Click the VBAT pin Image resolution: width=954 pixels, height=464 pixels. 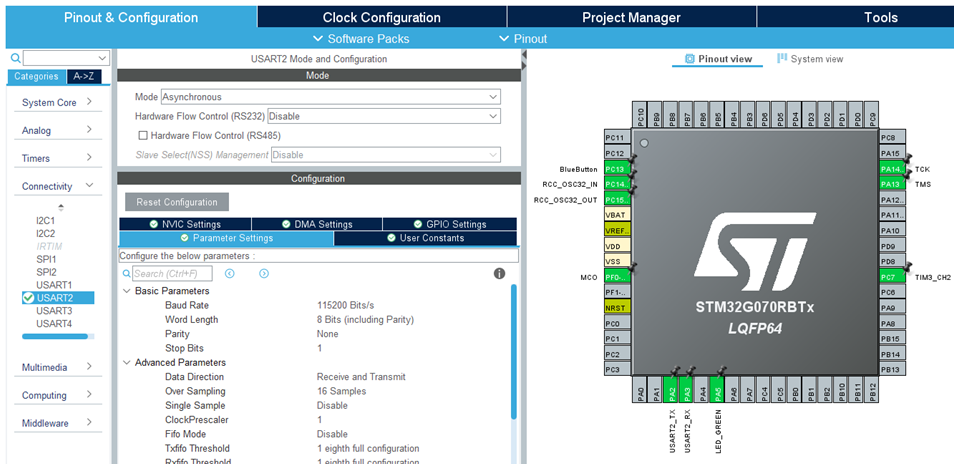pos(618,215)
